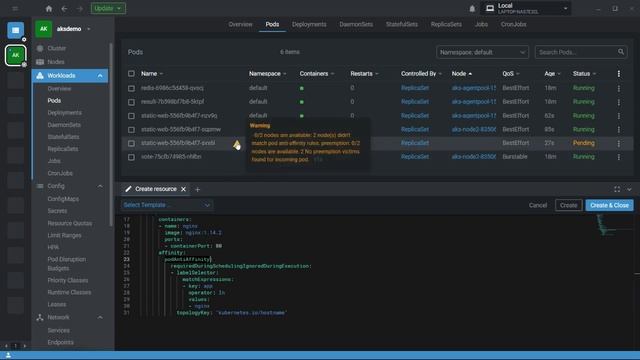Click the Cluster helm icon in sidebar

(40, 48)
